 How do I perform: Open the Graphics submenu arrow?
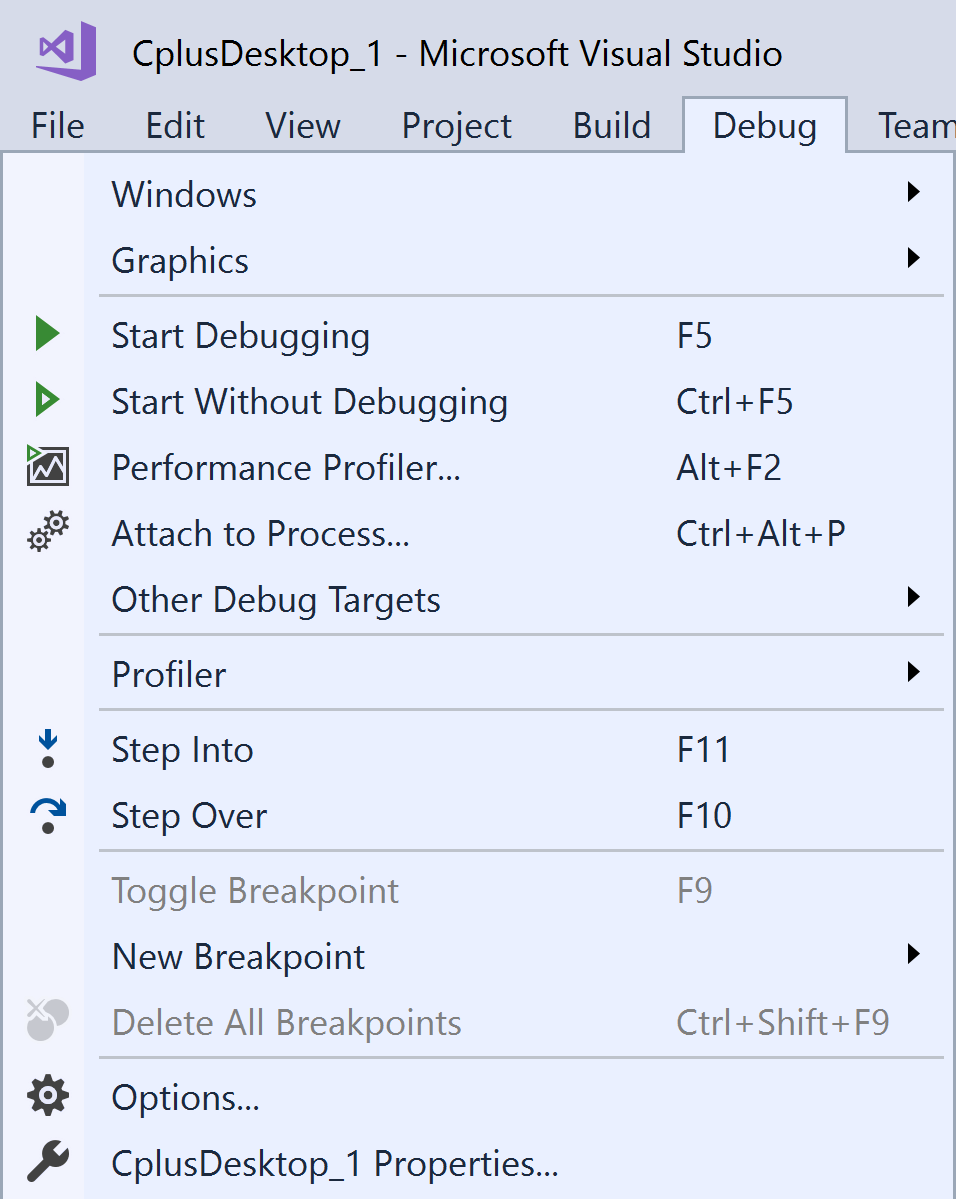pos(913,258)
